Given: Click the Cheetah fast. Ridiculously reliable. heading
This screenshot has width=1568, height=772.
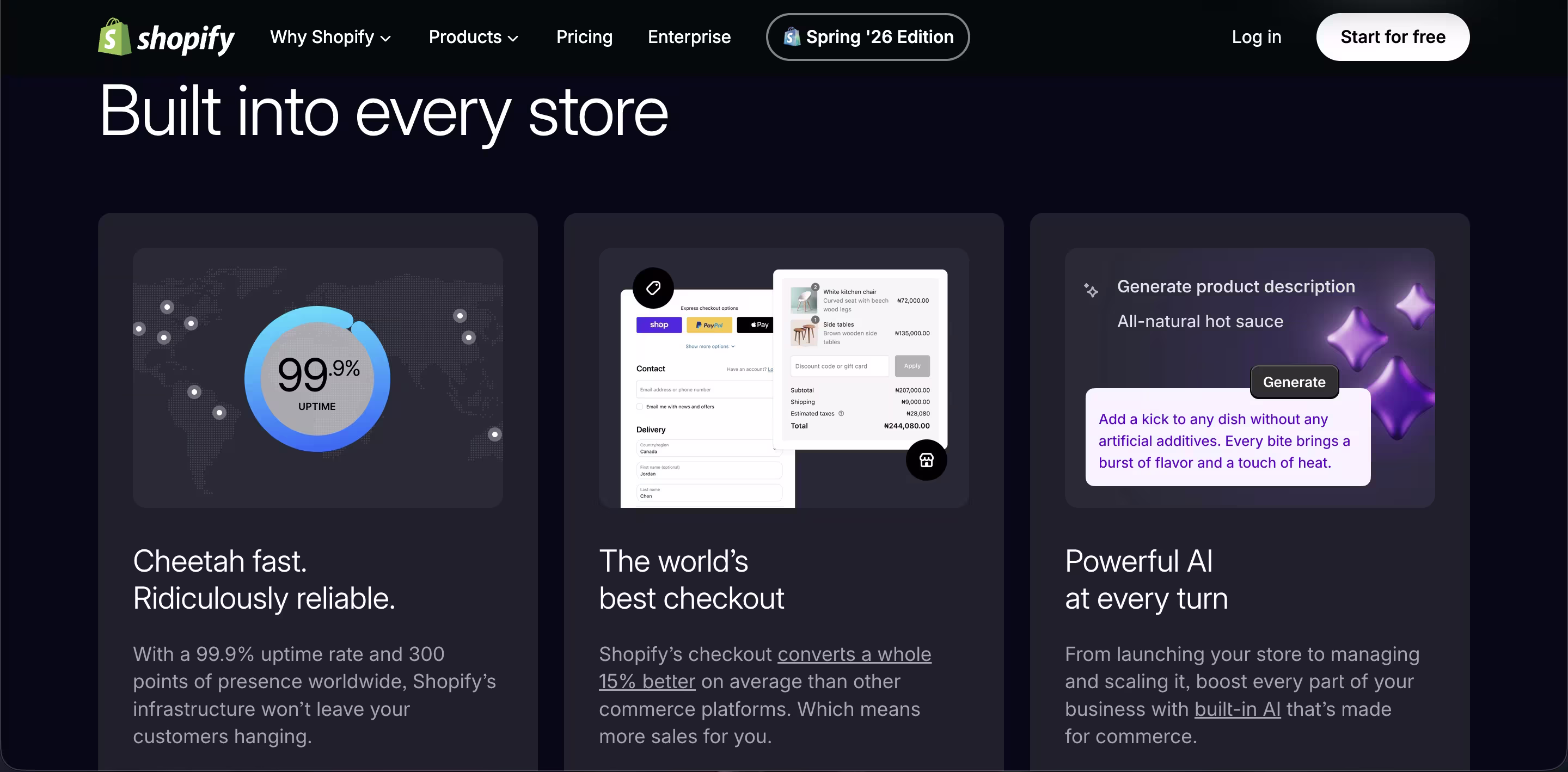Looking at the screenshot, I should point(264,580).
